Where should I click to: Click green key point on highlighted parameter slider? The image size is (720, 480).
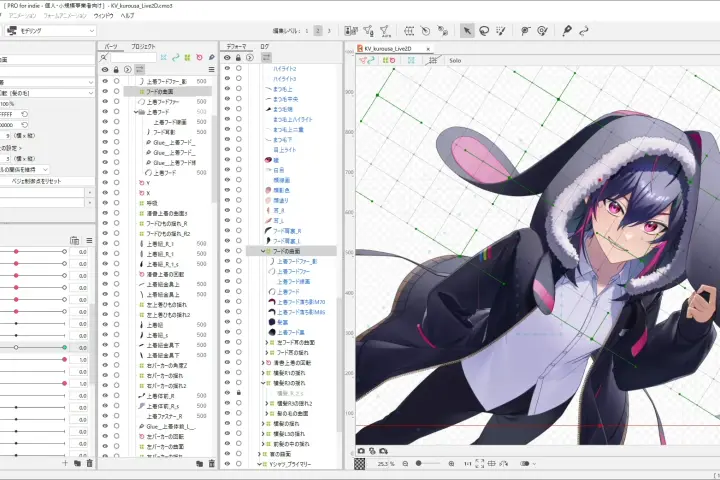[x=64, y=347]
